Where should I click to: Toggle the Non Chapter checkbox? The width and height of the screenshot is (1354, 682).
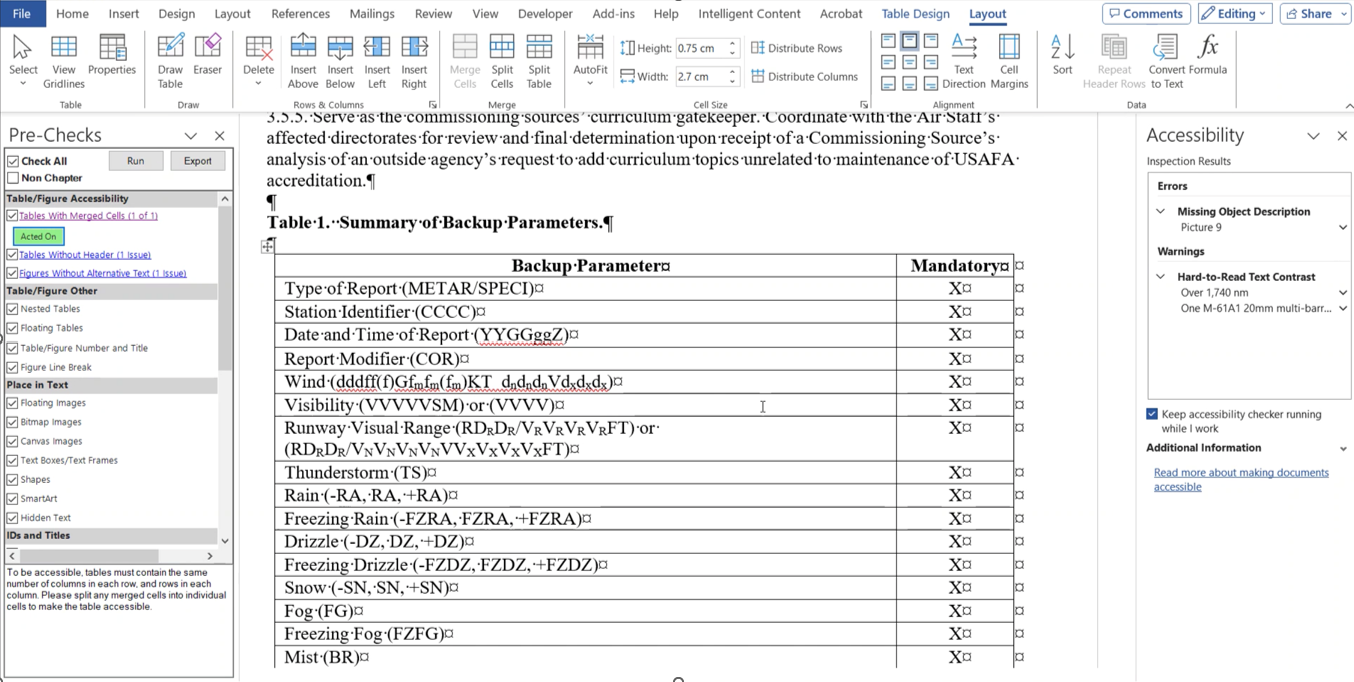(x=13, y=178)
